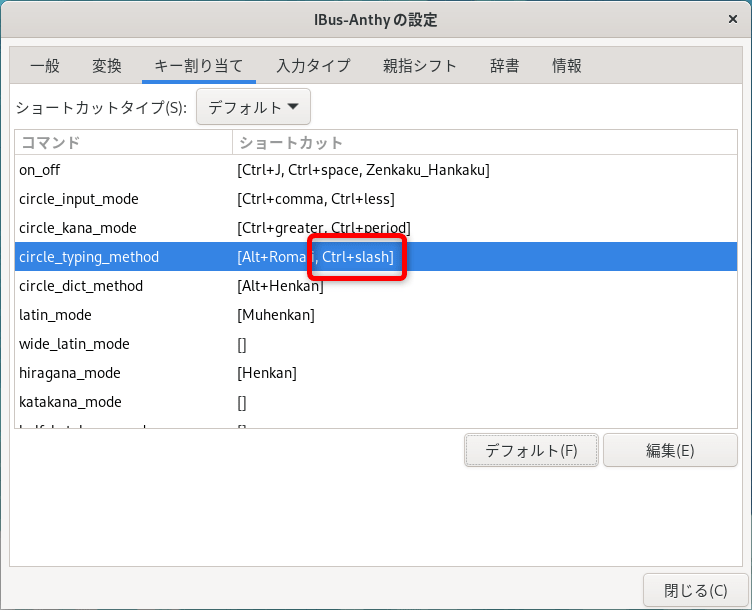
Task: Click the コマンド column header
Action: [x=124, y=142]
